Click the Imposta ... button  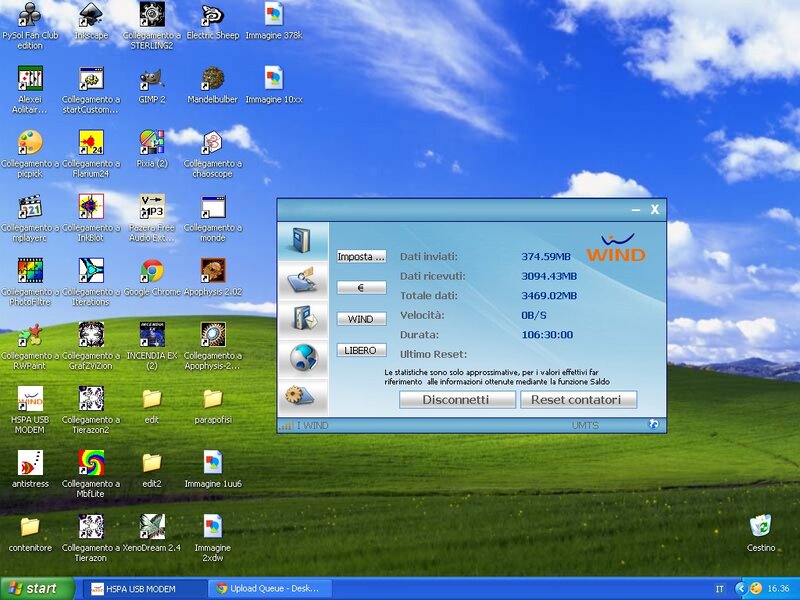(x=361, y=257)
